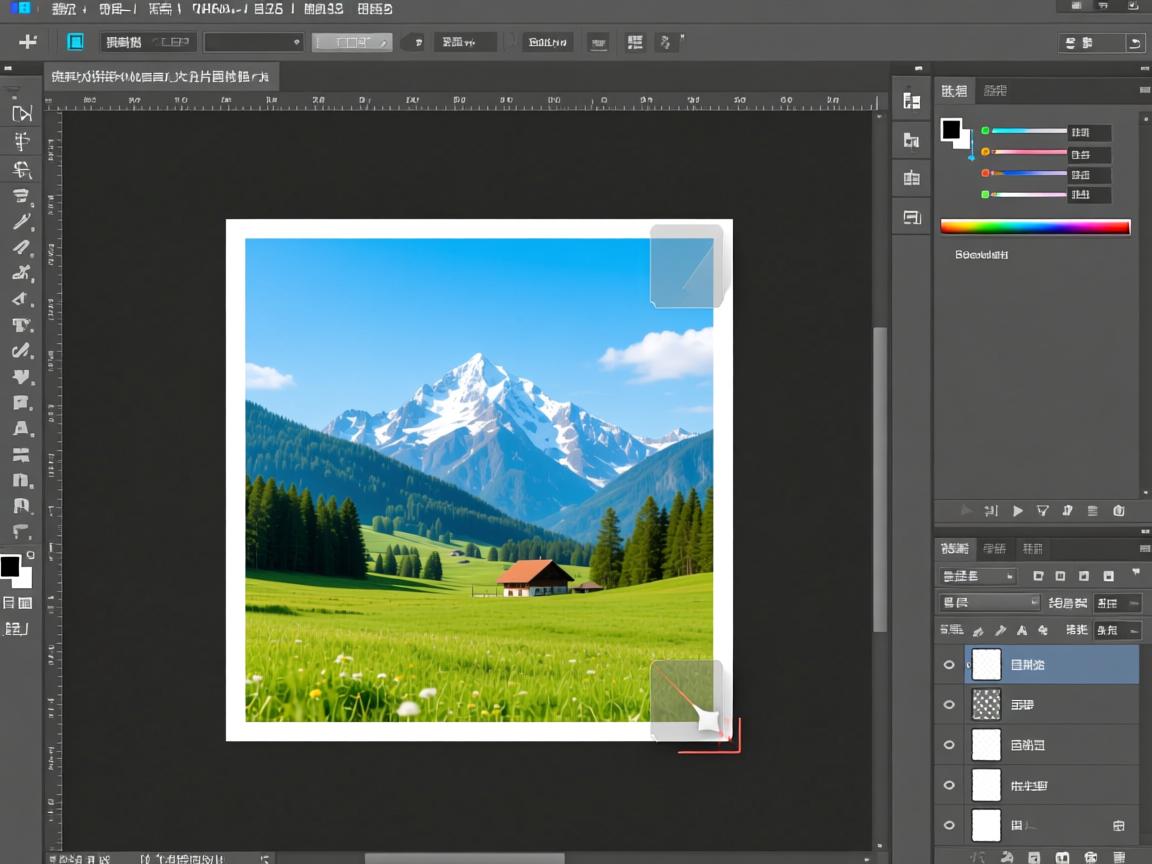Click the Type tool in left toolbar

(x=21, y=325)
